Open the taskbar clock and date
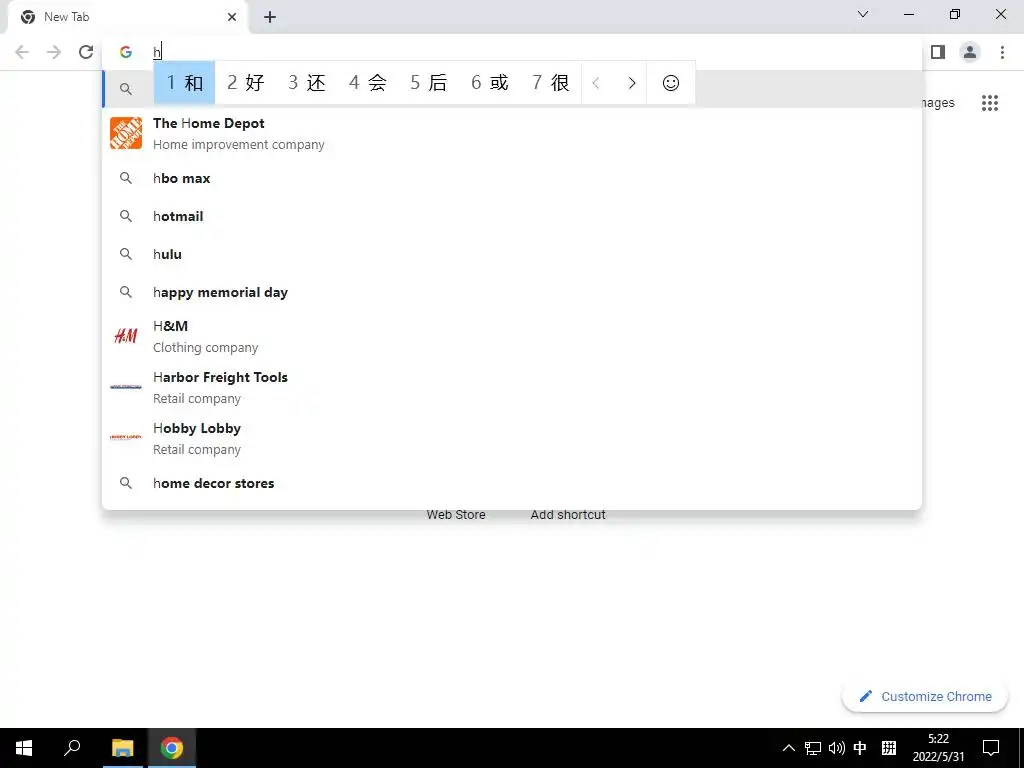The image size is (1024, 768). pyautogui.click(x=938, y=748)
